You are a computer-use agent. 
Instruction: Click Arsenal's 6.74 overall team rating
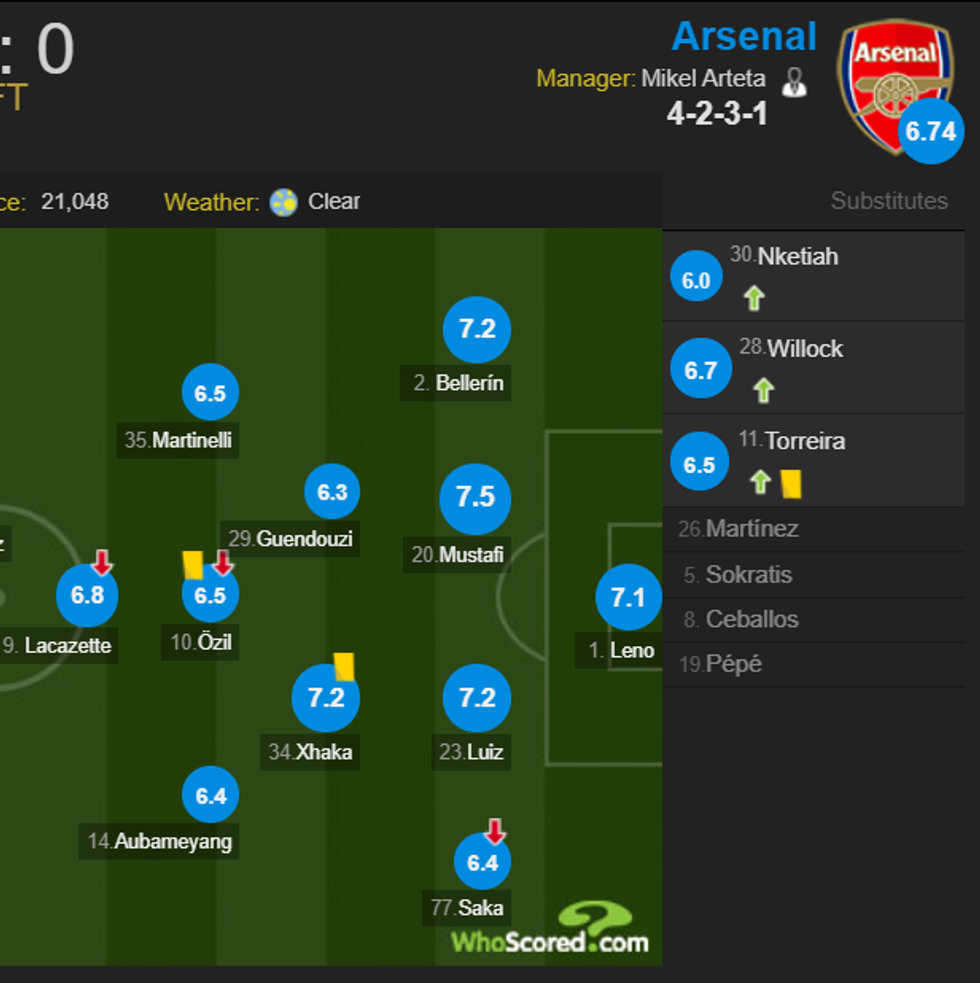[930, 130]
